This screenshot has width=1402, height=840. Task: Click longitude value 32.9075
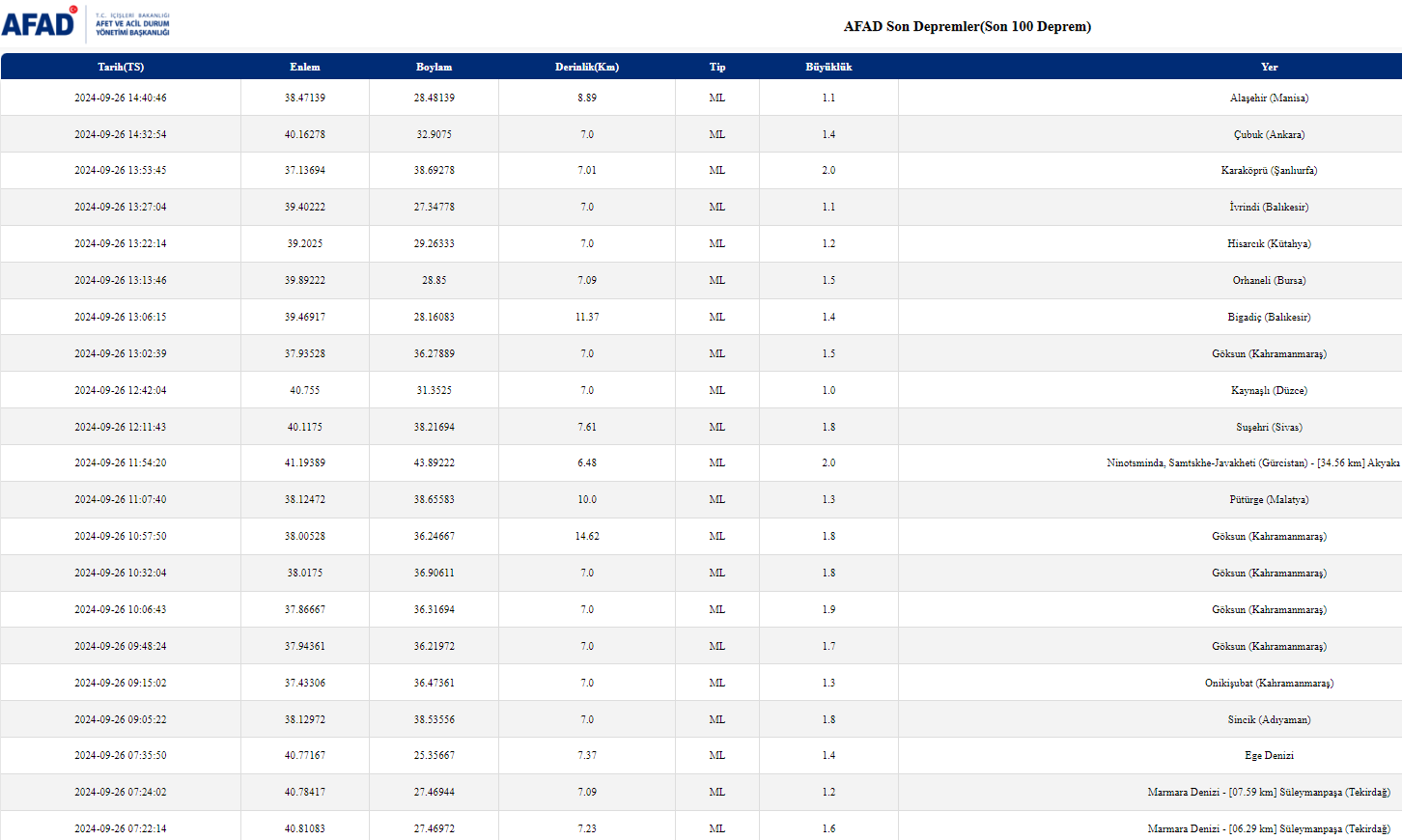coord(435,134)
